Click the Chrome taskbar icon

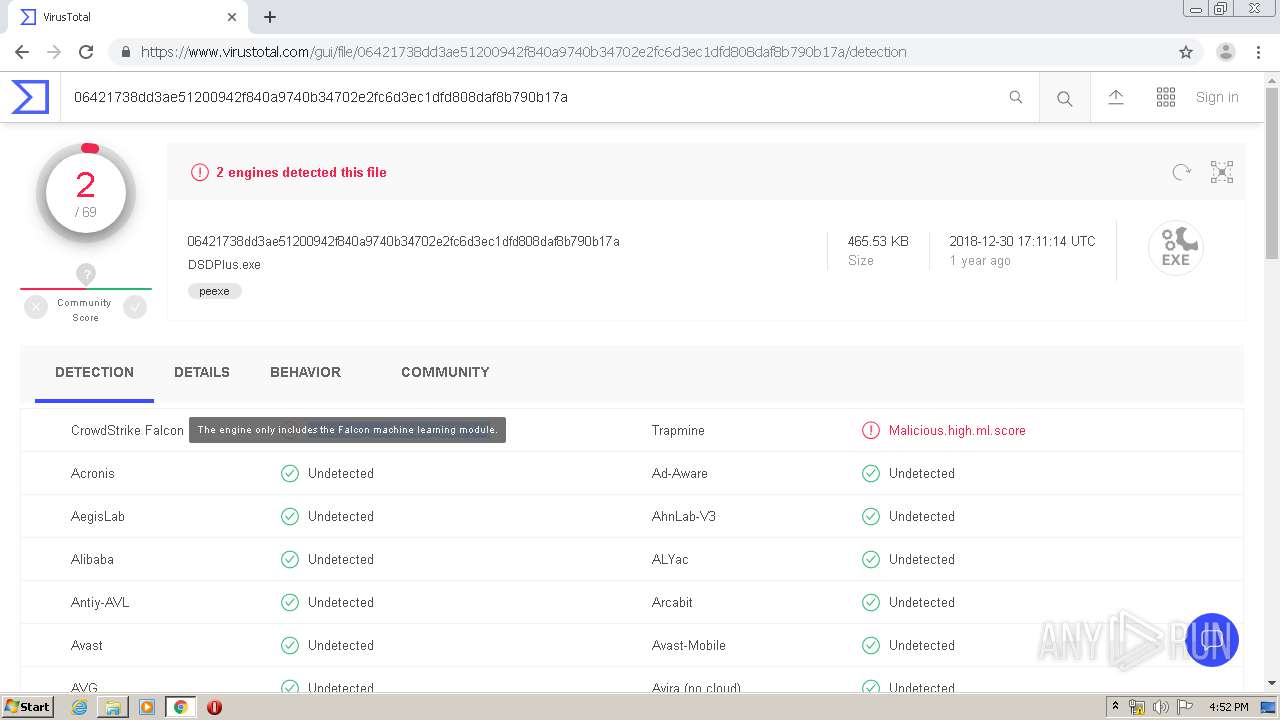click(x=180, y=707)
